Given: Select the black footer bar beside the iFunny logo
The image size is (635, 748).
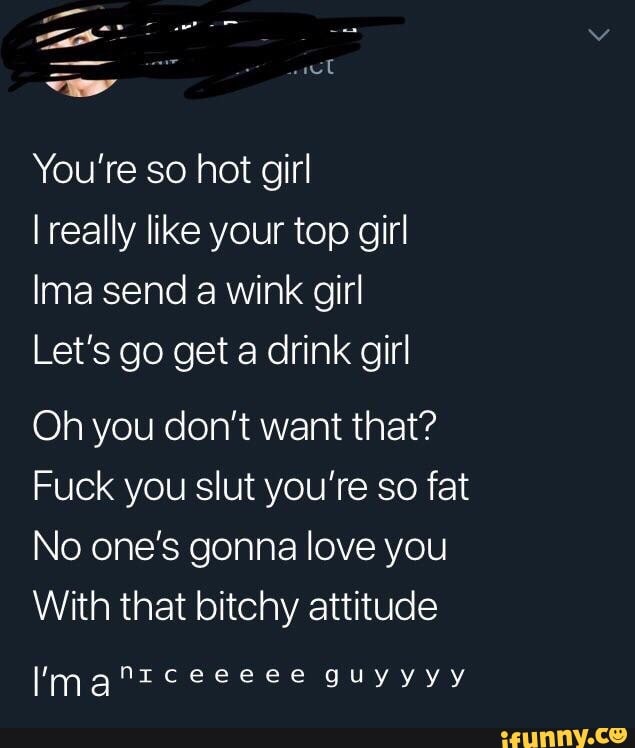Looking at the screenshot, I should tap(248, 738).
